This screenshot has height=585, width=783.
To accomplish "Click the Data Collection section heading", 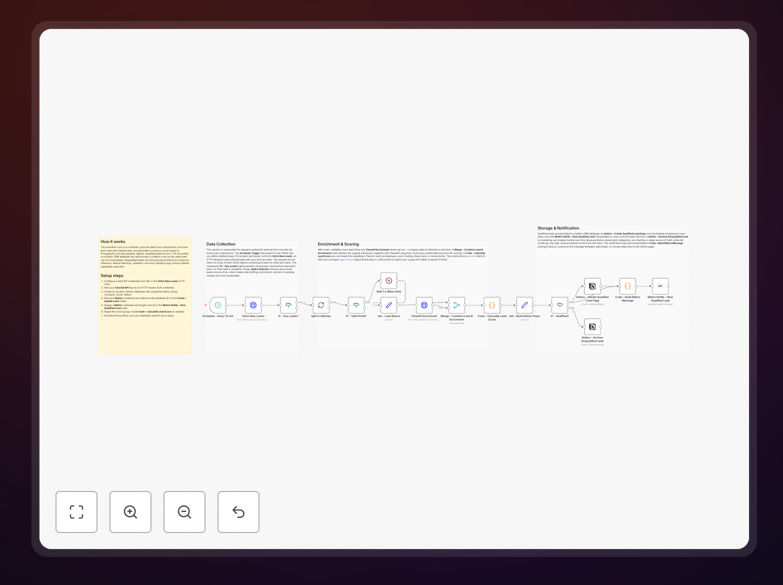I will 221,244.
